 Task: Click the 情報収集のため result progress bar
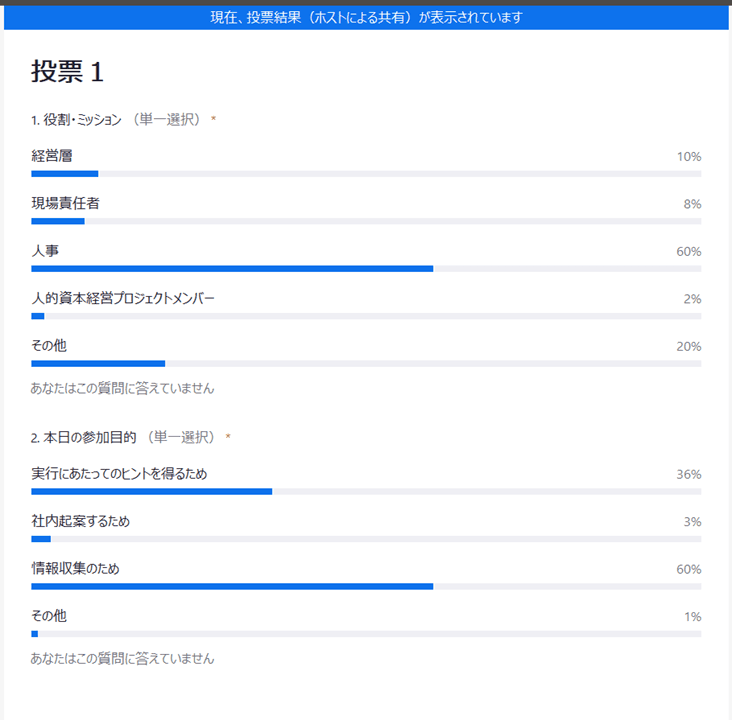point(365,586)
